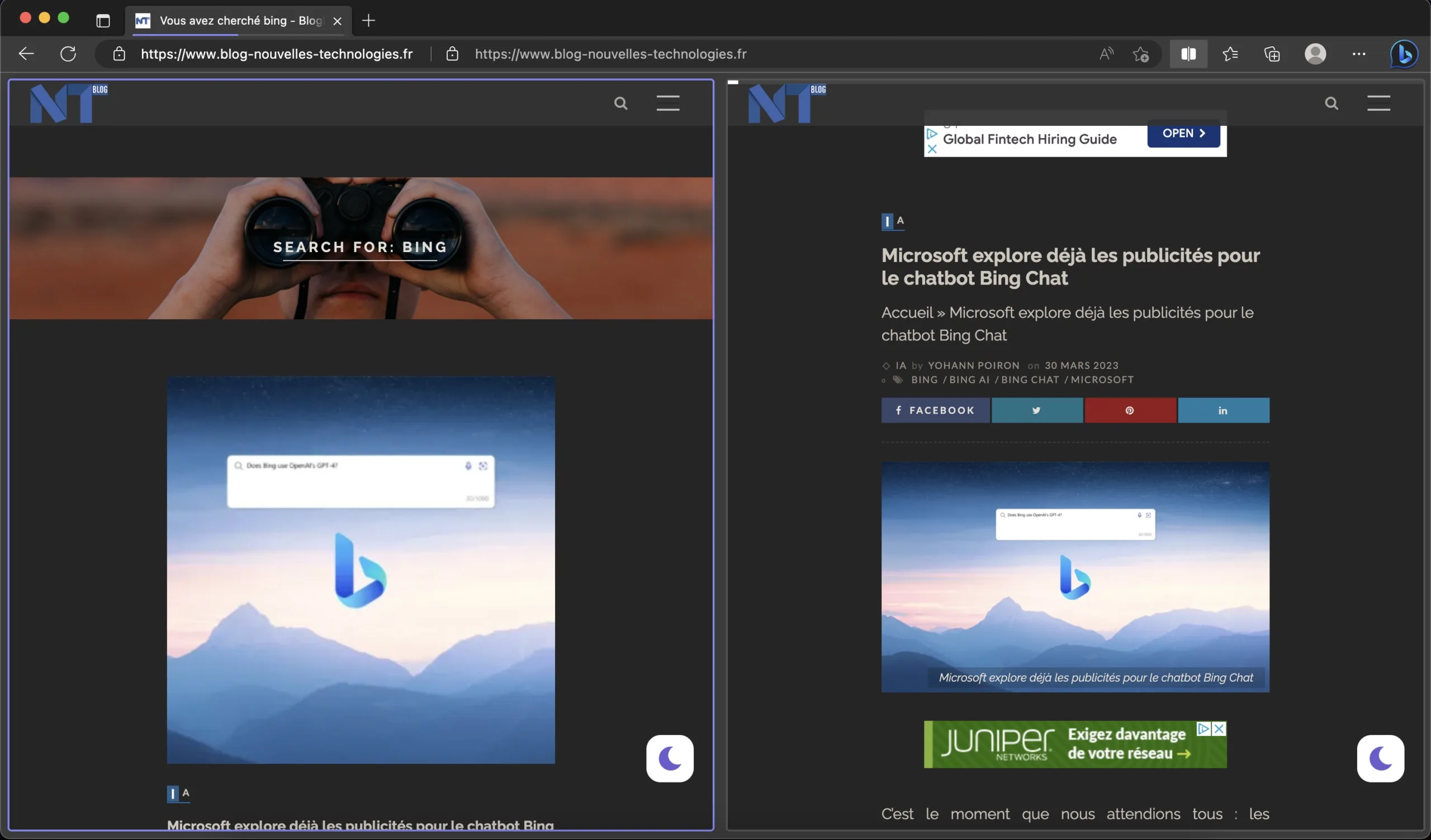The height and width of the screenshot is (840, 1431).
Task: Open left pane article title 'Microsoft explore déjà'
Action: (360, 825)
